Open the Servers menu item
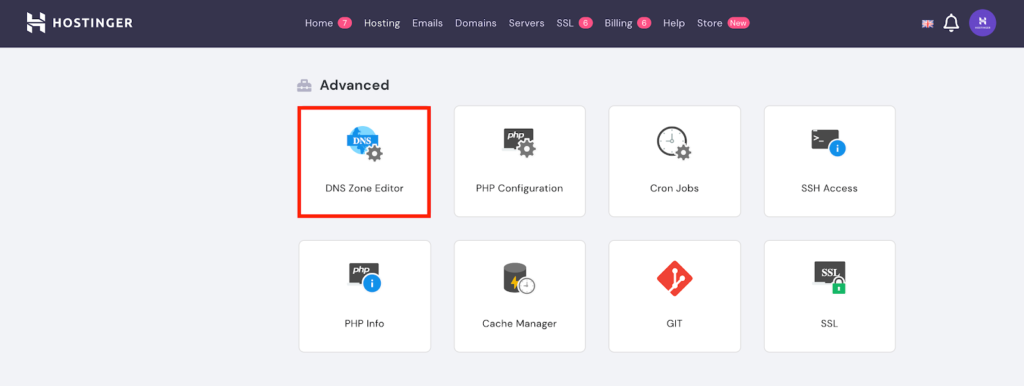 [x=526, y=23]
